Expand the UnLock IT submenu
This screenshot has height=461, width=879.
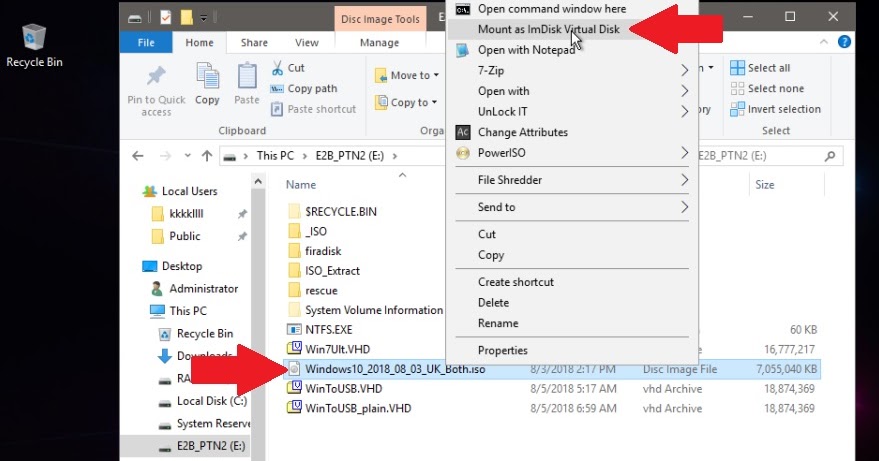click(572, 112)
